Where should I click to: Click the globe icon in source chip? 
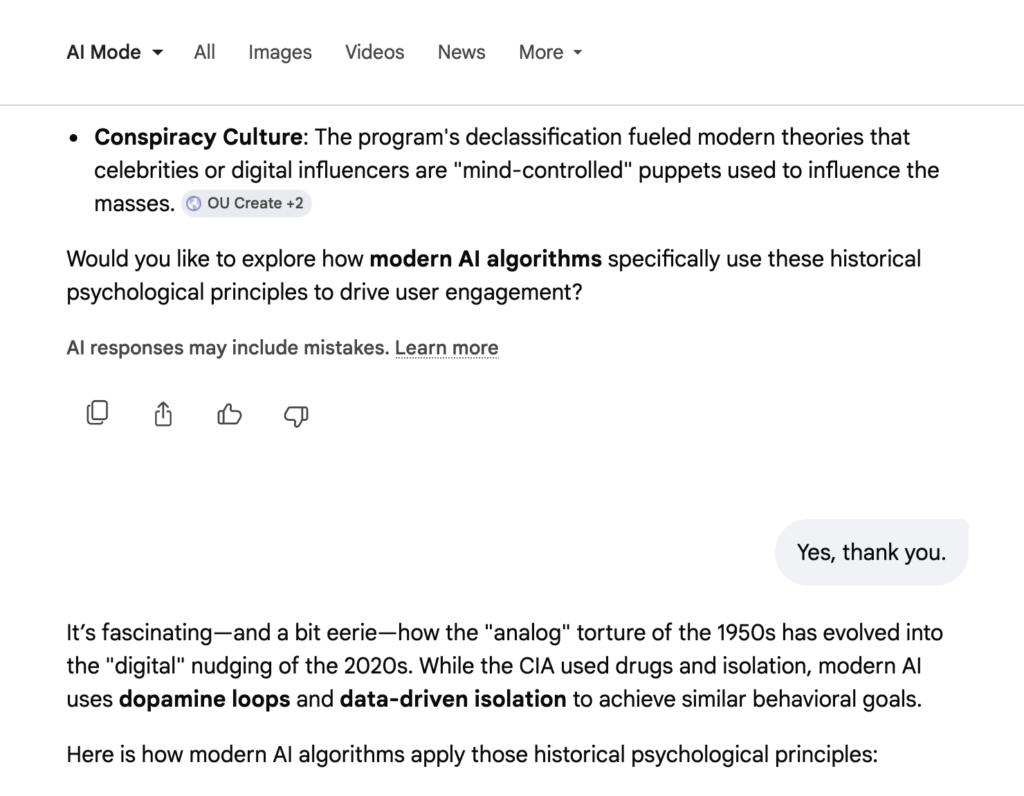click(x=194, y=204)
